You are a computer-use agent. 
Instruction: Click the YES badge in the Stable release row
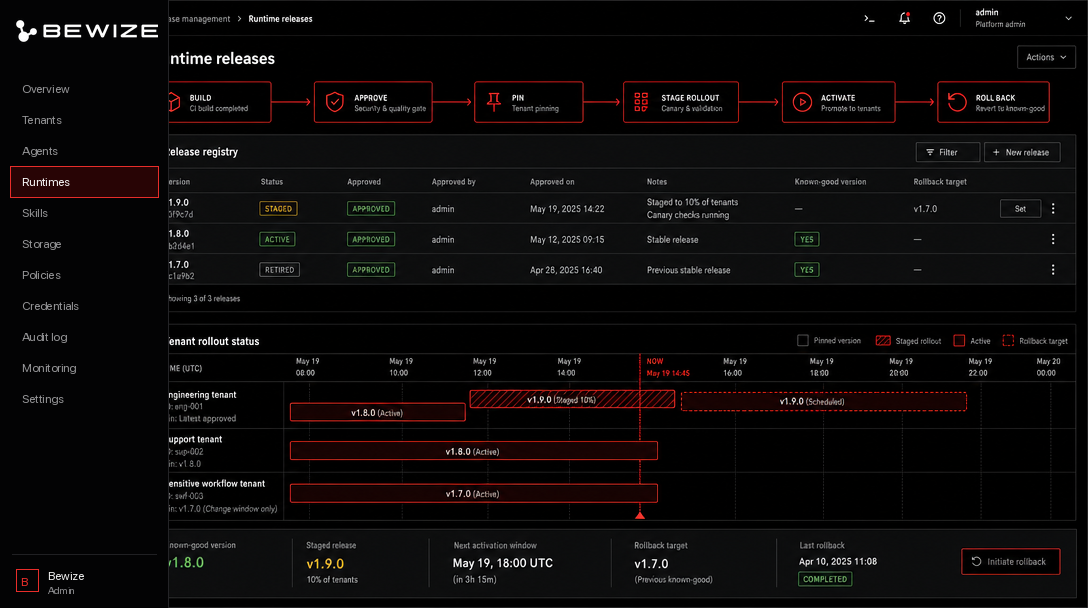click(x=806, y=239)
